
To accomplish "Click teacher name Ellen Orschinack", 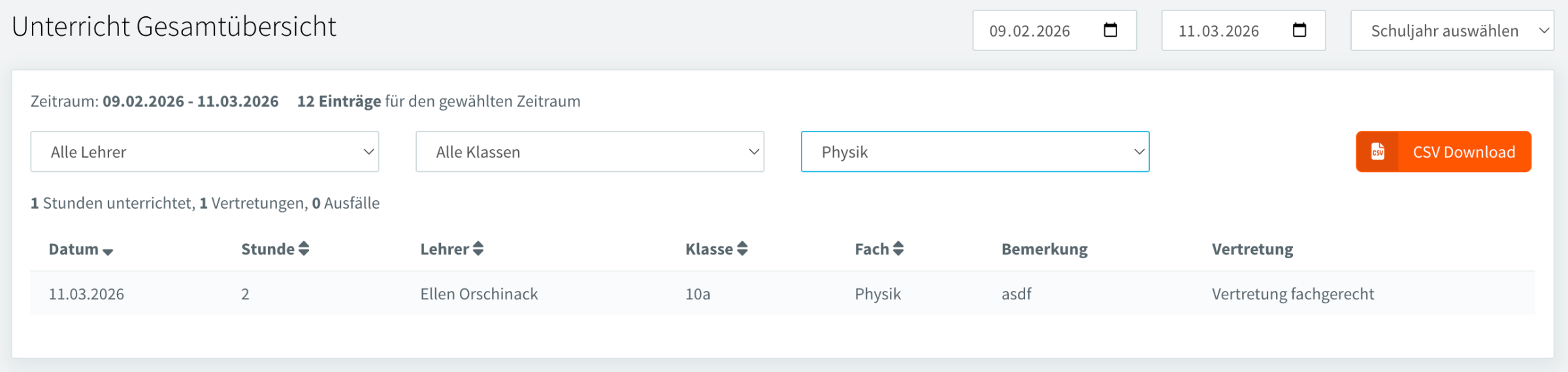I will tap(479, 294).
